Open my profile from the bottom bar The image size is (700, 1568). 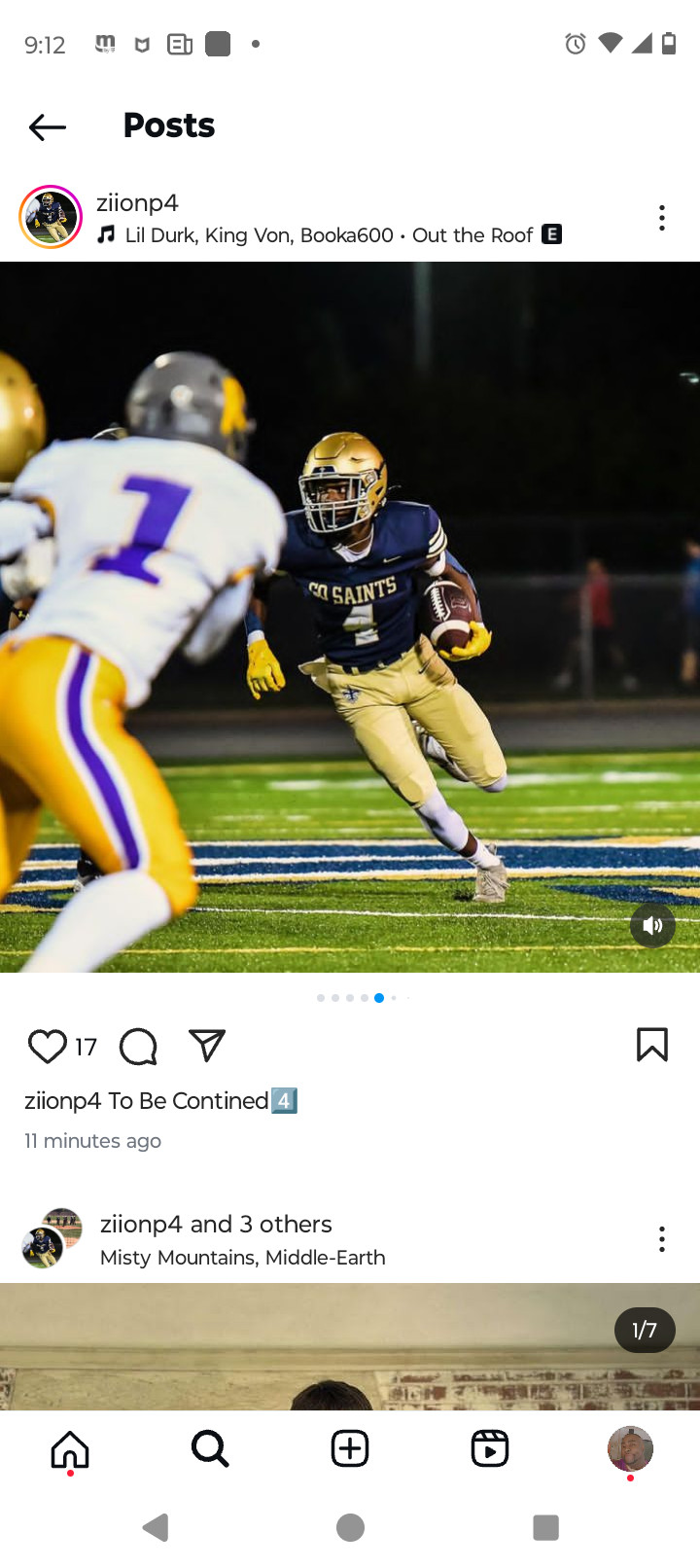(630, 1449)
